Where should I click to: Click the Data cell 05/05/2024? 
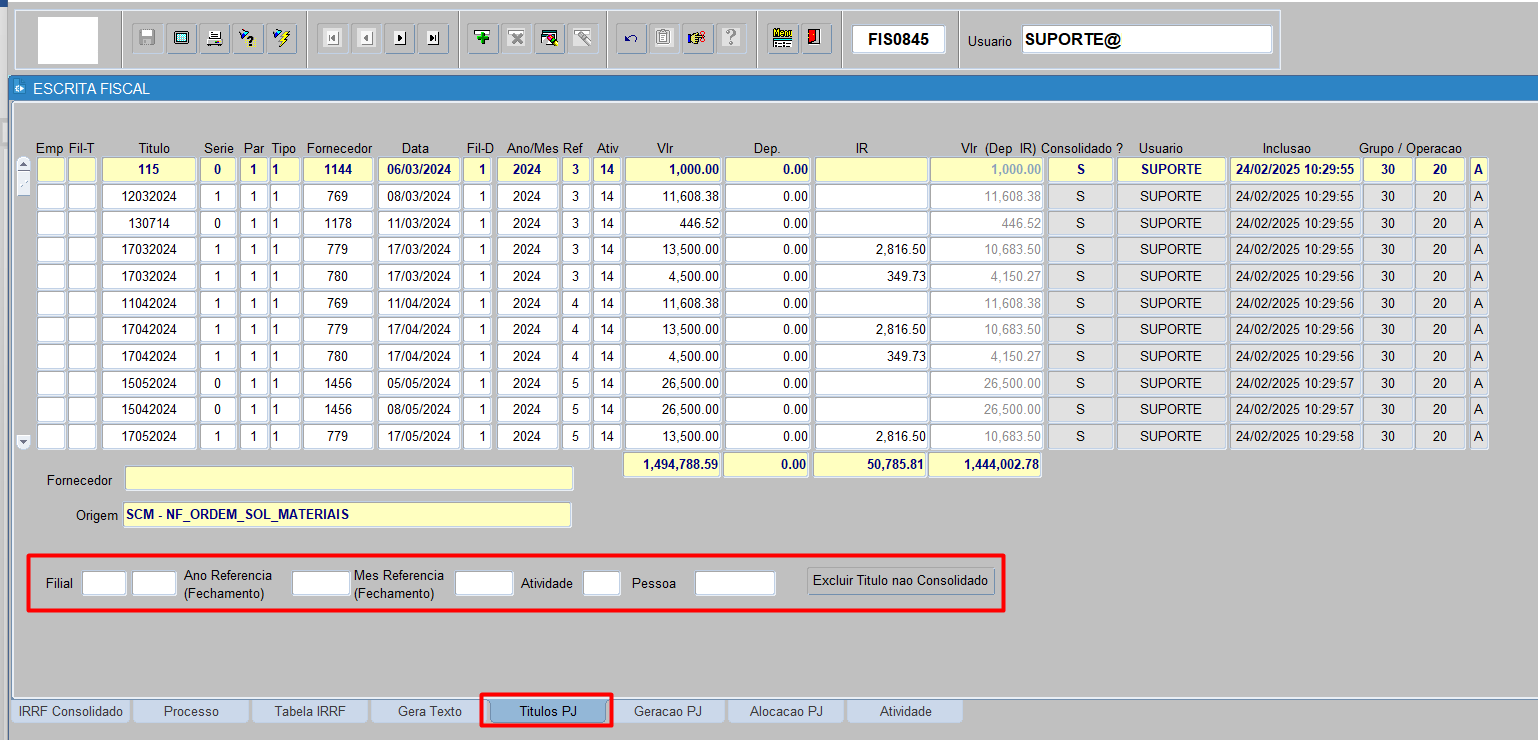(x=419, y=383)
